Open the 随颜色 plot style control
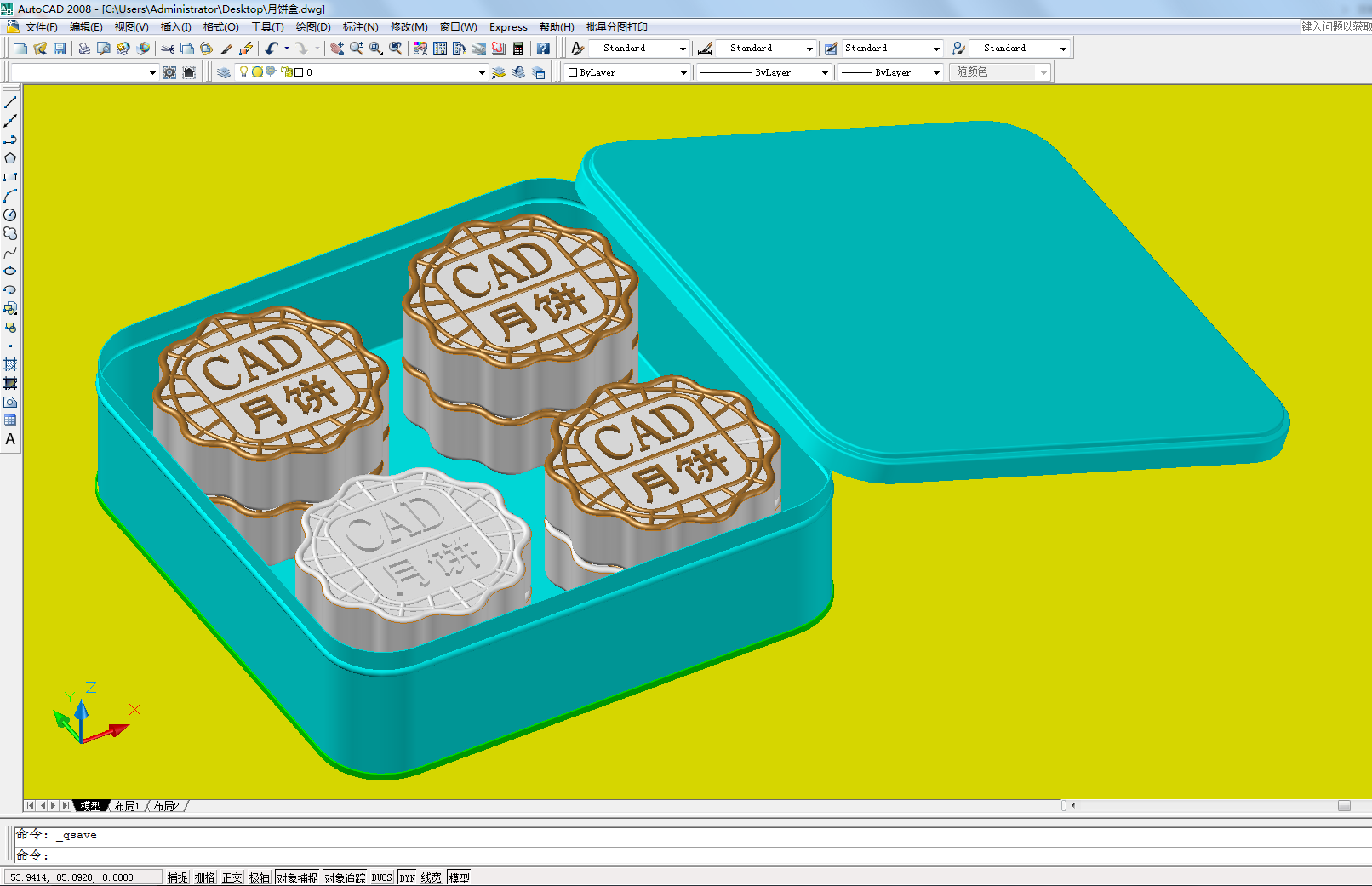The width and height of the screenshot is (1372, 886). point(1001,72)
